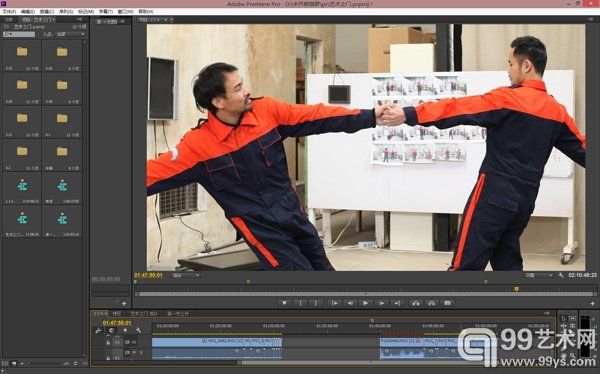600x374 pixels.
Task: Click the Program monitor timecode 01:47:55:01
Action: tap(148, 275)
